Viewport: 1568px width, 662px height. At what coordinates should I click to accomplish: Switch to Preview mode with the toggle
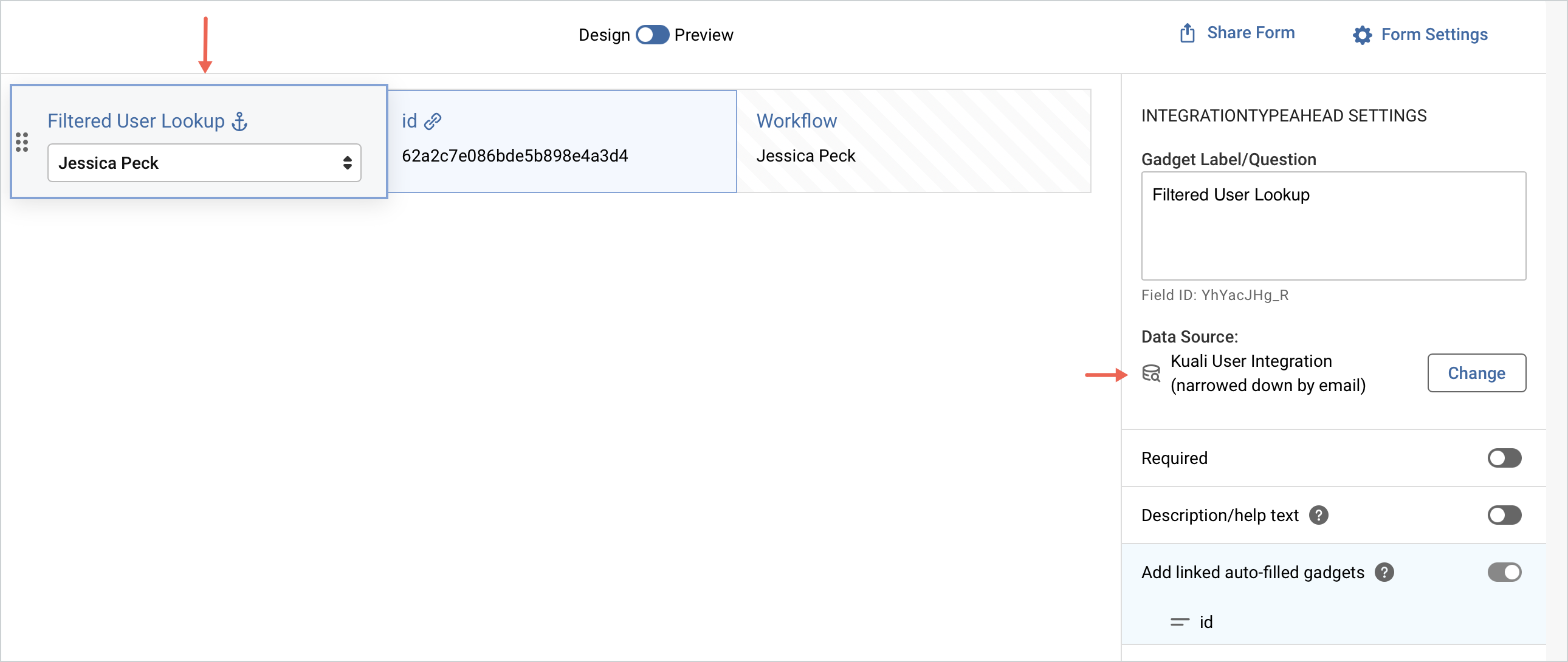[x=652, y=35]
